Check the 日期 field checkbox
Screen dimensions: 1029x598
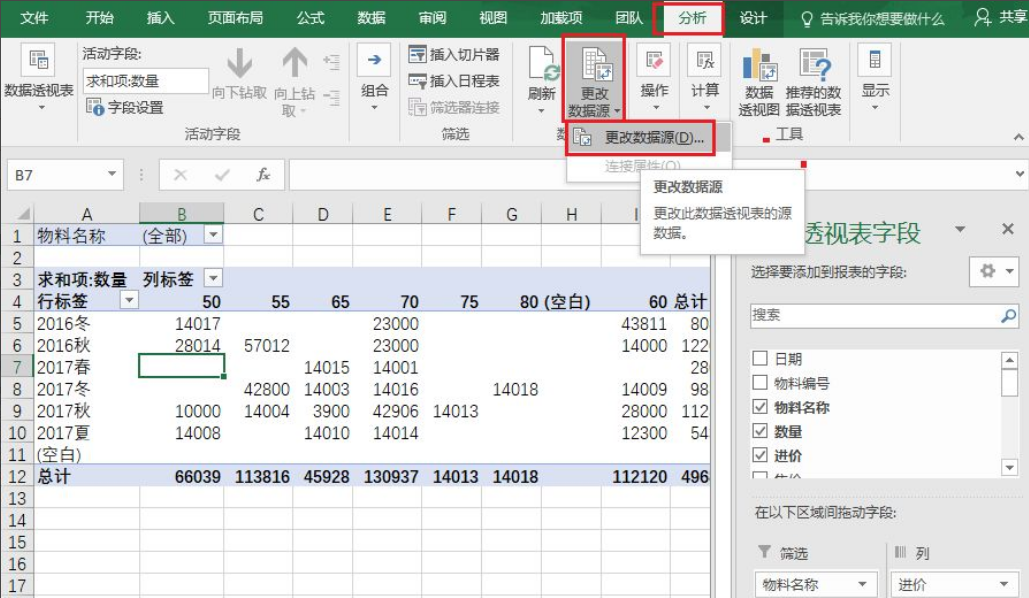pos(760,359)
